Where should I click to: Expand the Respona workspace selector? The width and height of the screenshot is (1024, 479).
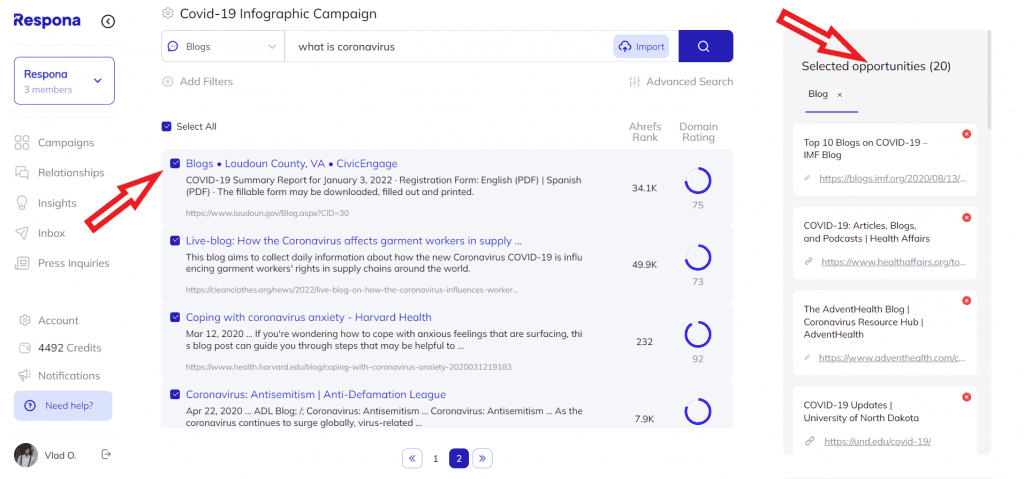coord(64,81)
